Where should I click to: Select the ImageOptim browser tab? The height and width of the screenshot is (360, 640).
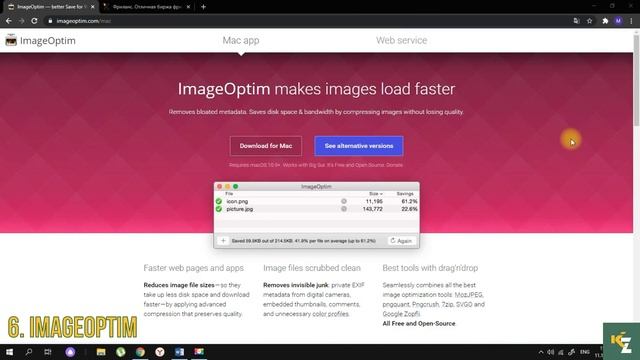[50, 7]
